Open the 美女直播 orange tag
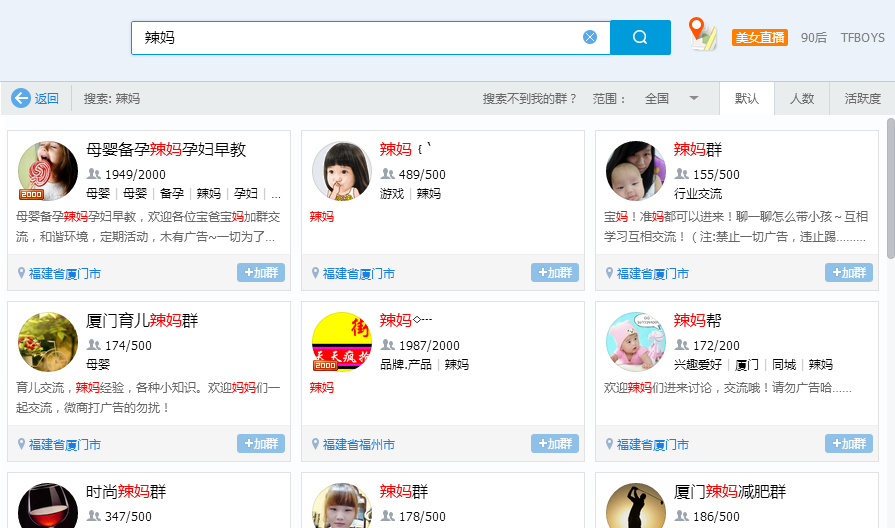895x528 pixels. tap(760, 38)
